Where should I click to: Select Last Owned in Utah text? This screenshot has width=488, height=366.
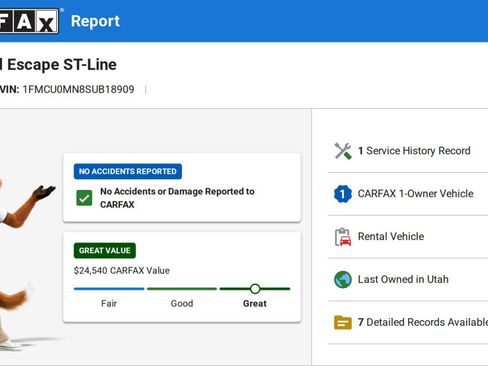403,279
